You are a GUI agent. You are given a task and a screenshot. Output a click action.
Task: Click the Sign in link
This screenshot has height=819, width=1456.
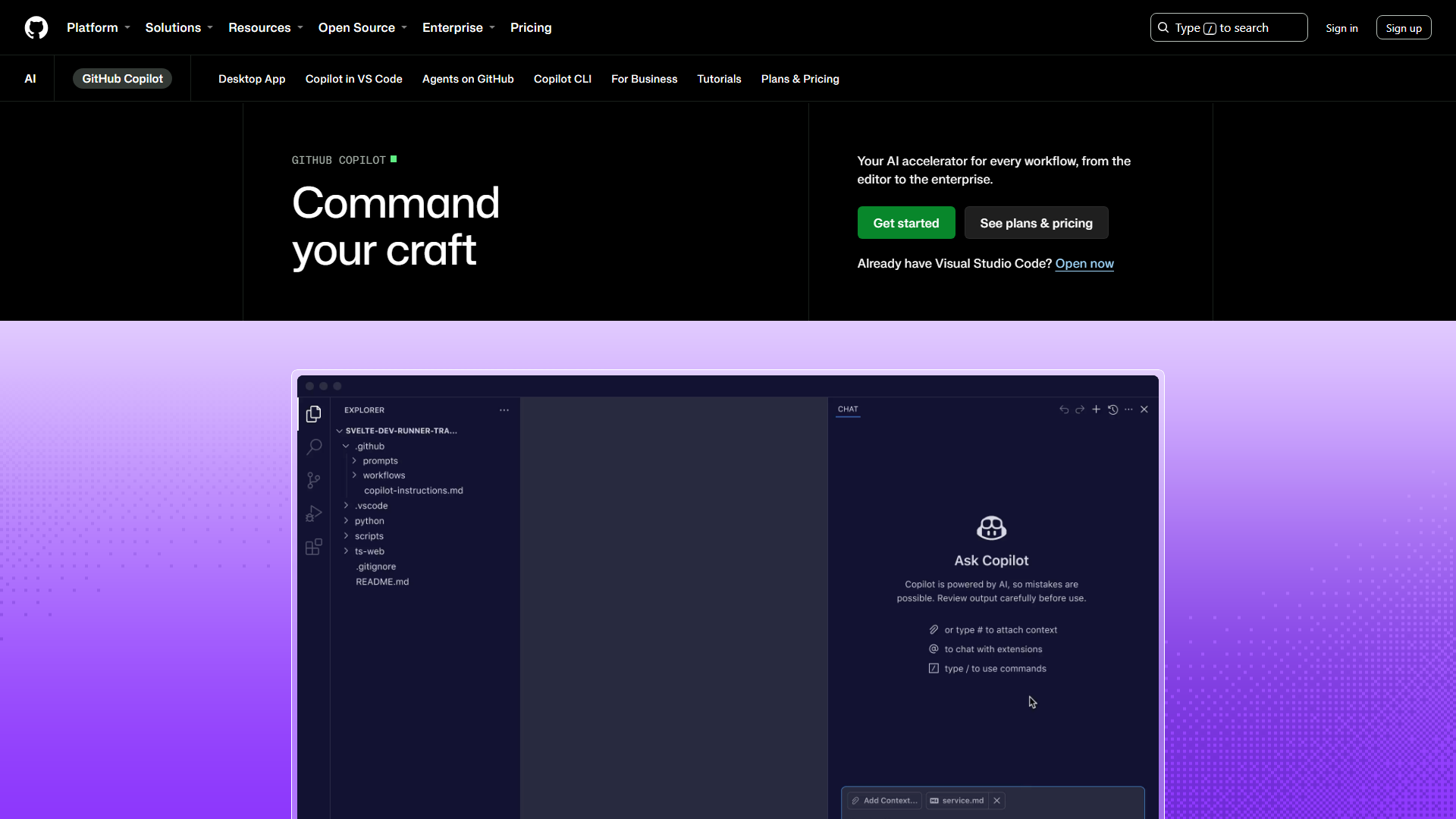click(1341, 28)
